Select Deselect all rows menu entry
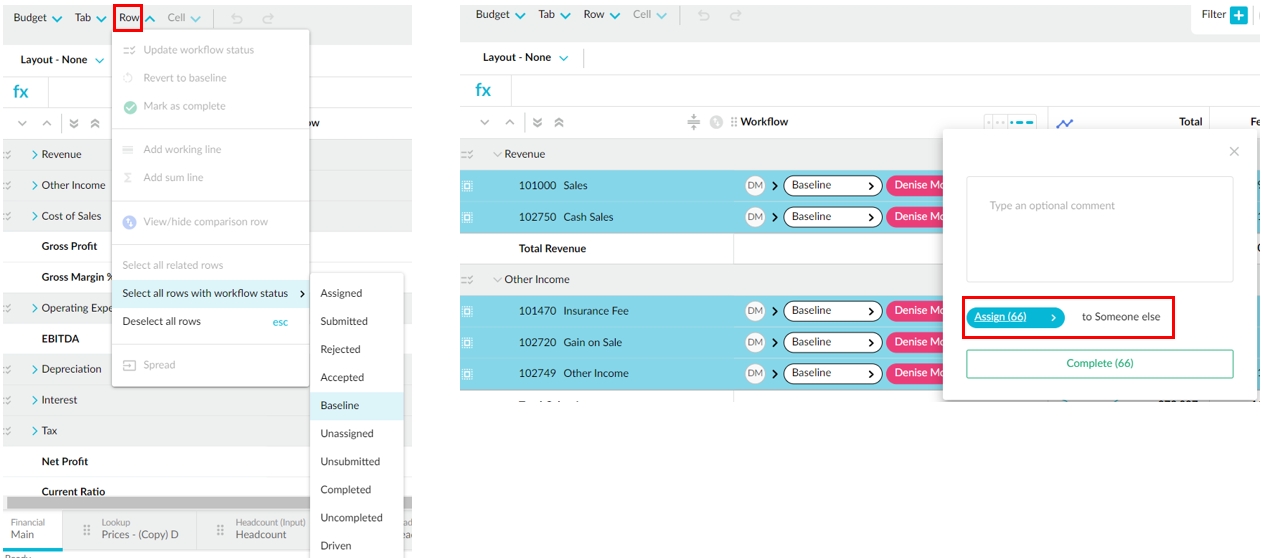 pyautogui.click(x=162, y=322)
